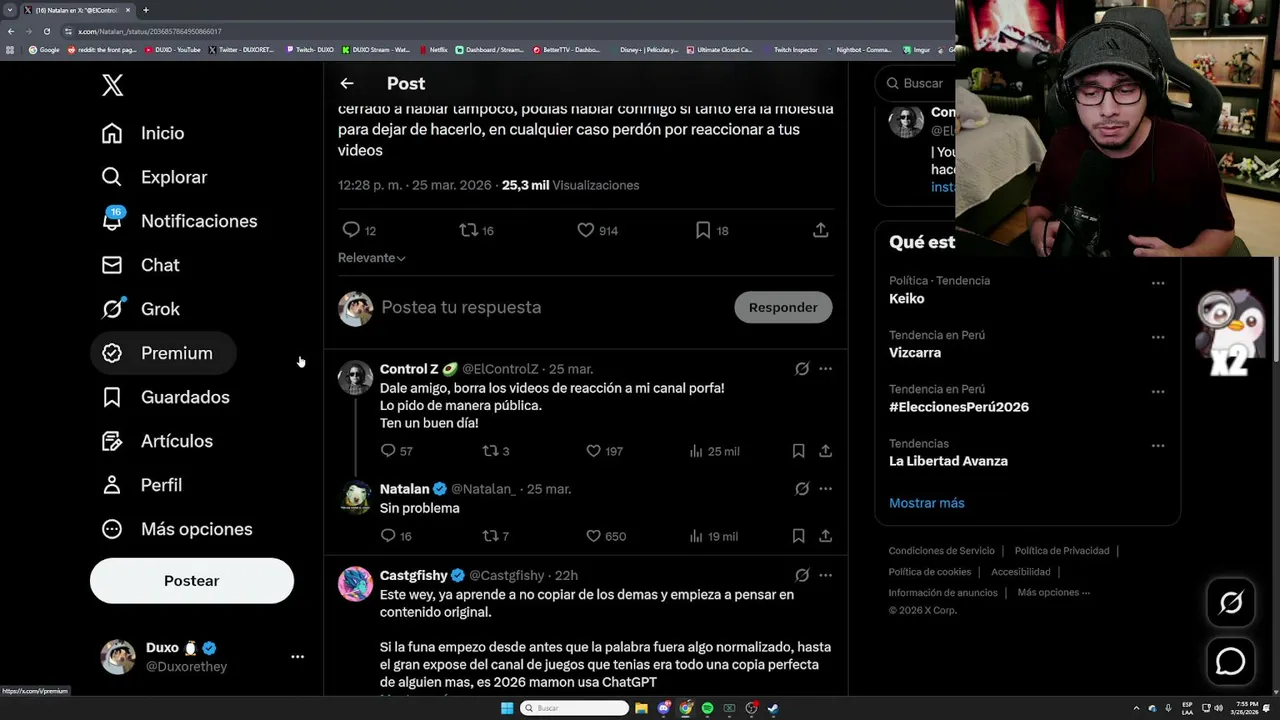Click the Buscar search field on X
Image resolution: width=1280 pixels, height=720 pixels.
915,83
